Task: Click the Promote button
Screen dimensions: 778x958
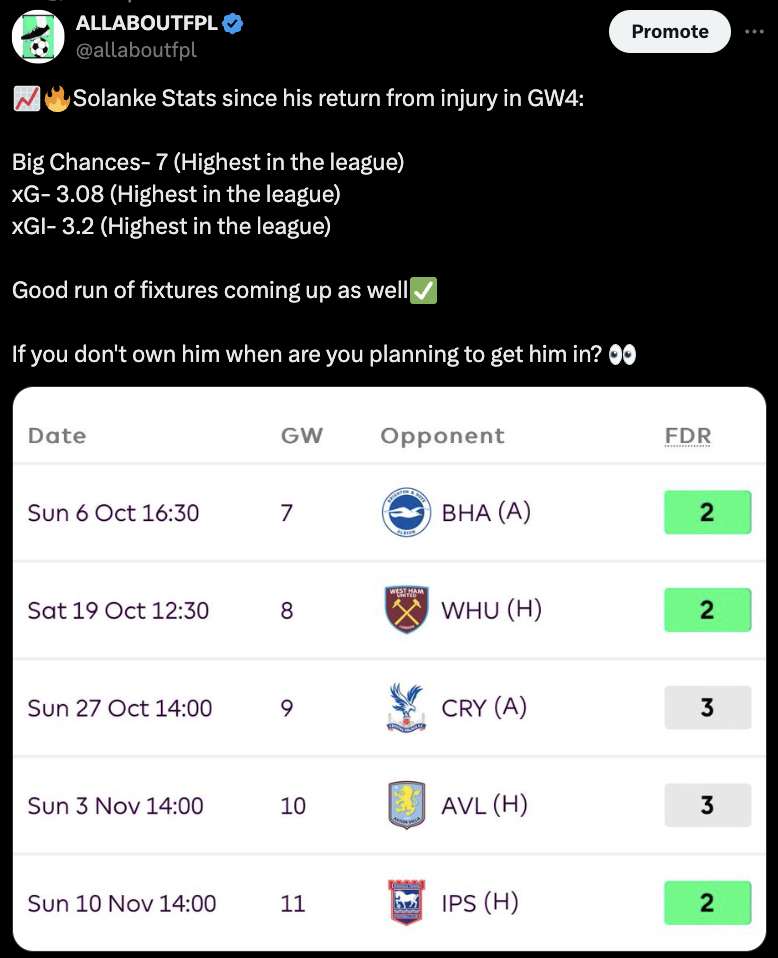Action: pyautogui.click(x=669, y=31)
